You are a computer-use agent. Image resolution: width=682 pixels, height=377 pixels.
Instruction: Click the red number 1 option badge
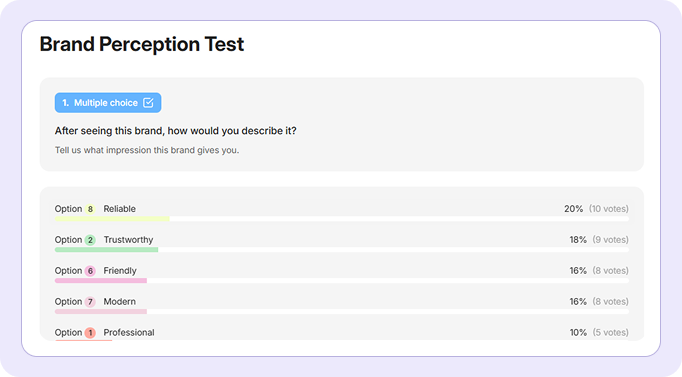pyautogui.click(x=90, y=333)
